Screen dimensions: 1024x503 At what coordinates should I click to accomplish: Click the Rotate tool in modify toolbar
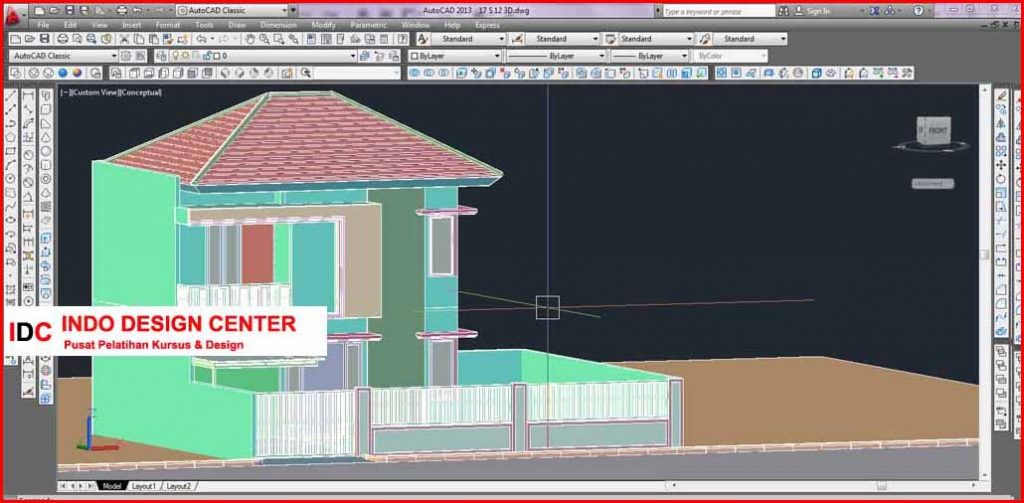click(x=1001, y=178)
